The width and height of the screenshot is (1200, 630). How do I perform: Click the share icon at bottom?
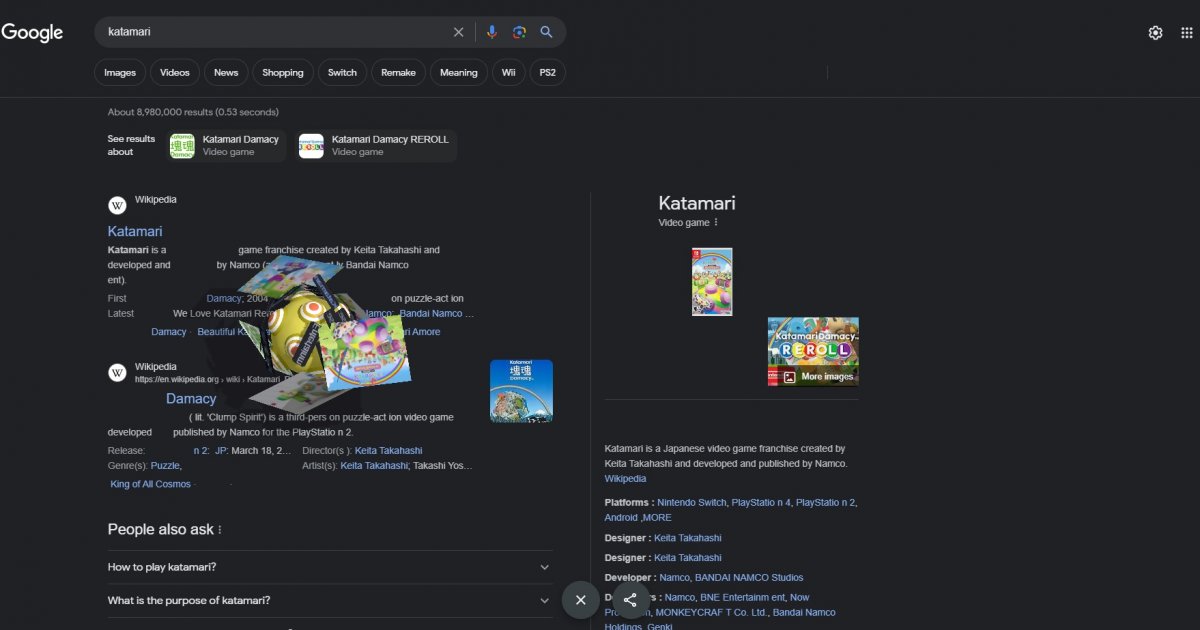click(x=630, y=600)
